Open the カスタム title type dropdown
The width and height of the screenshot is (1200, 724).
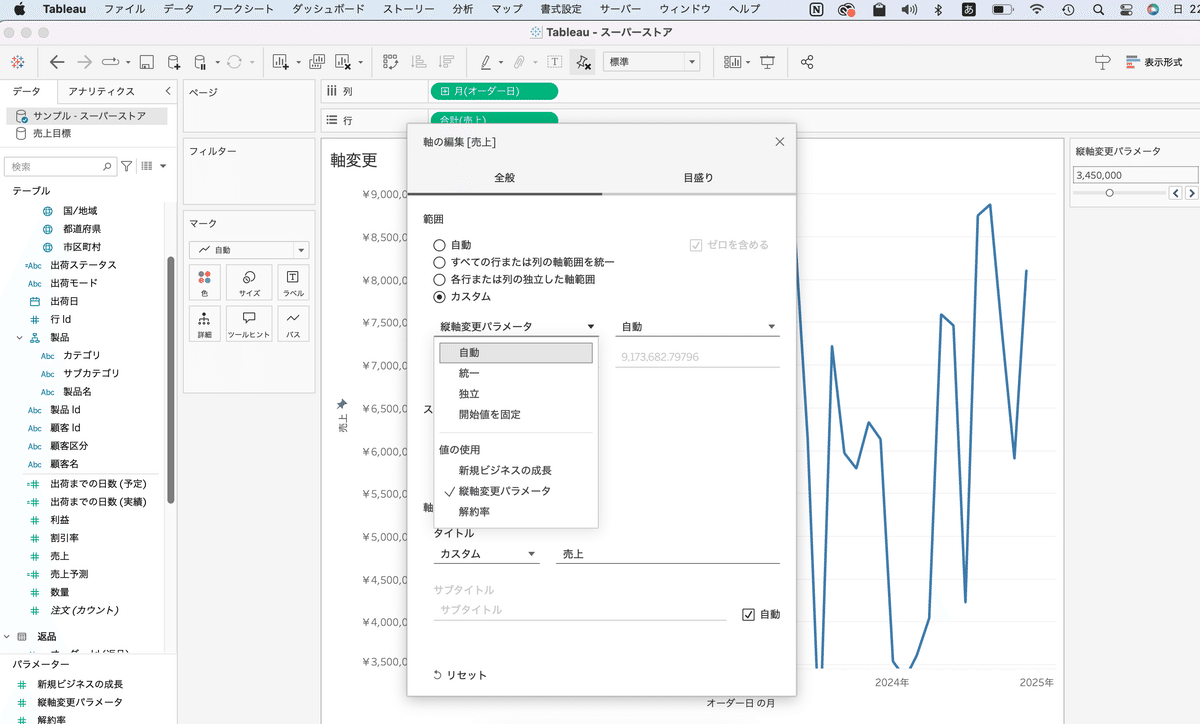487,553
